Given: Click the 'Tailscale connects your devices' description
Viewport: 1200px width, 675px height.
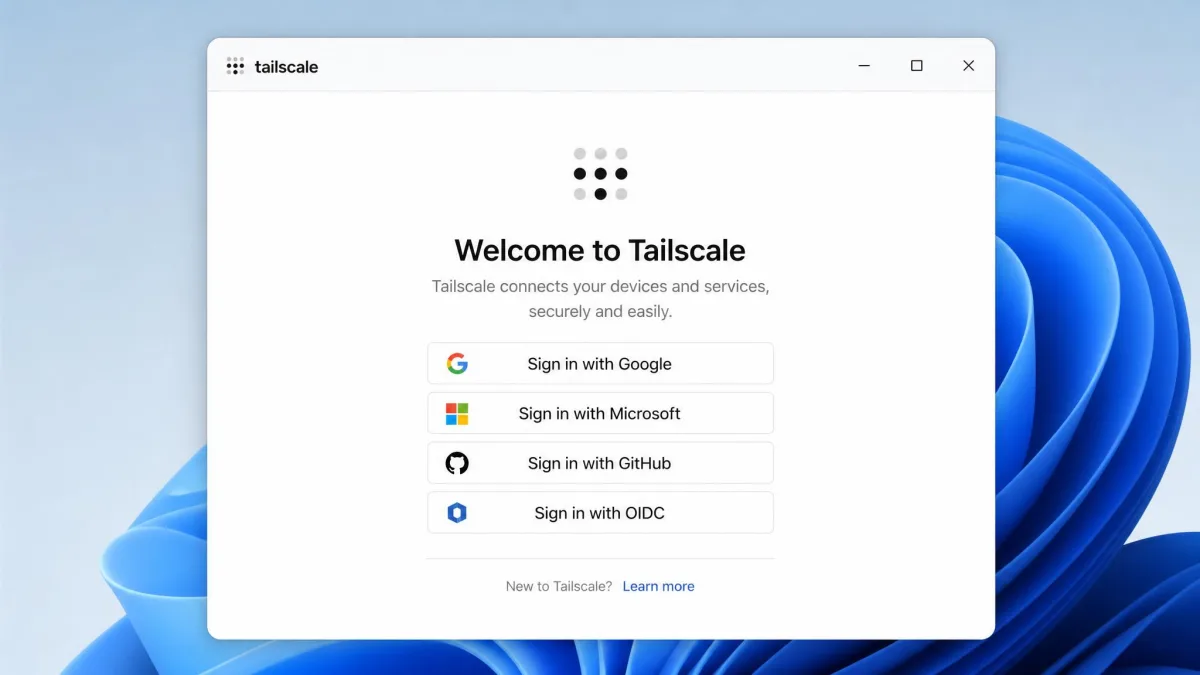Looking at the screenshot, I should pyautogui.click(x=600, y=298).
